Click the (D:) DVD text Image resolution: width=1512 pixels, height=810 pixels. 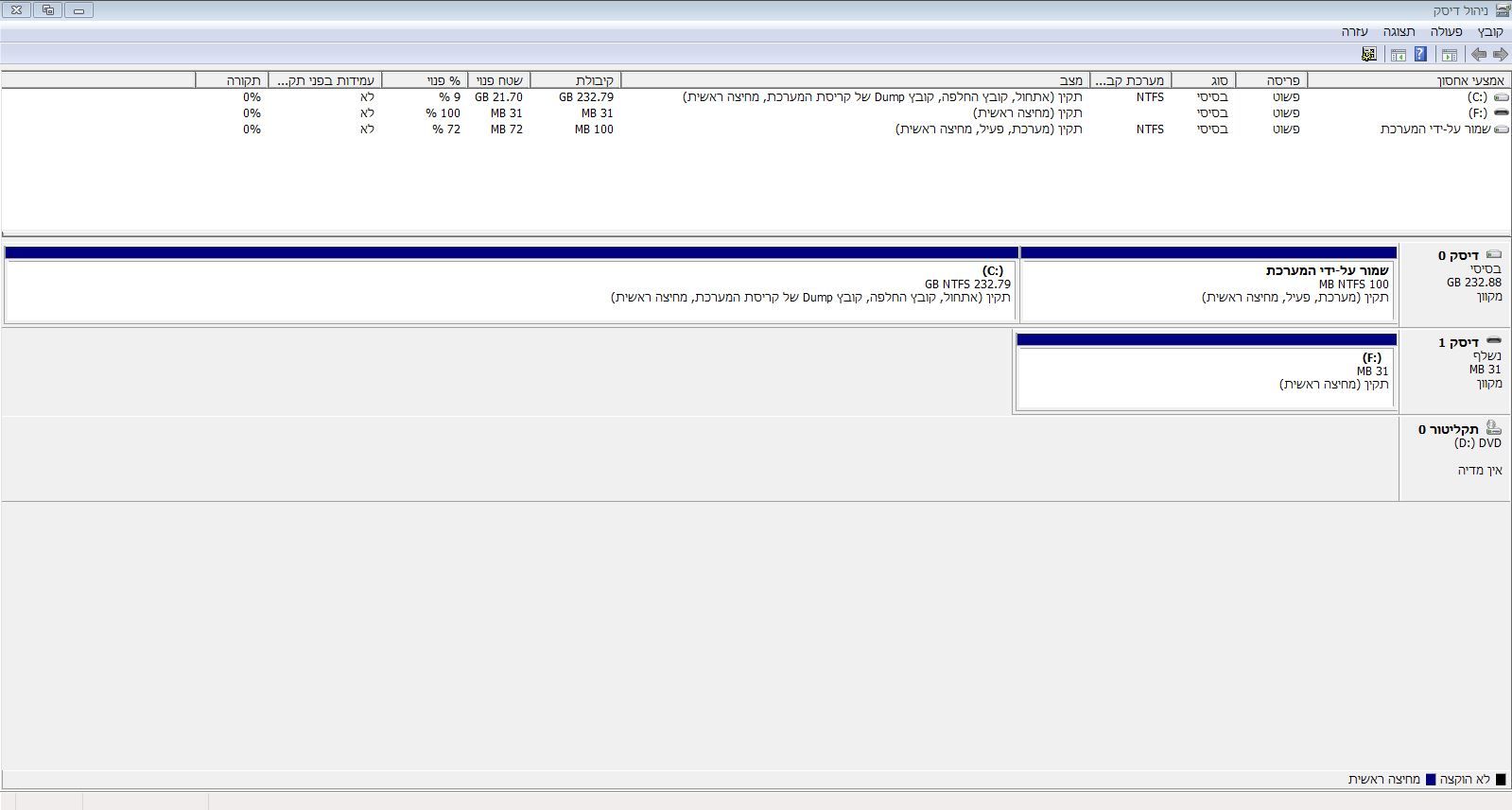point(1478,442)
